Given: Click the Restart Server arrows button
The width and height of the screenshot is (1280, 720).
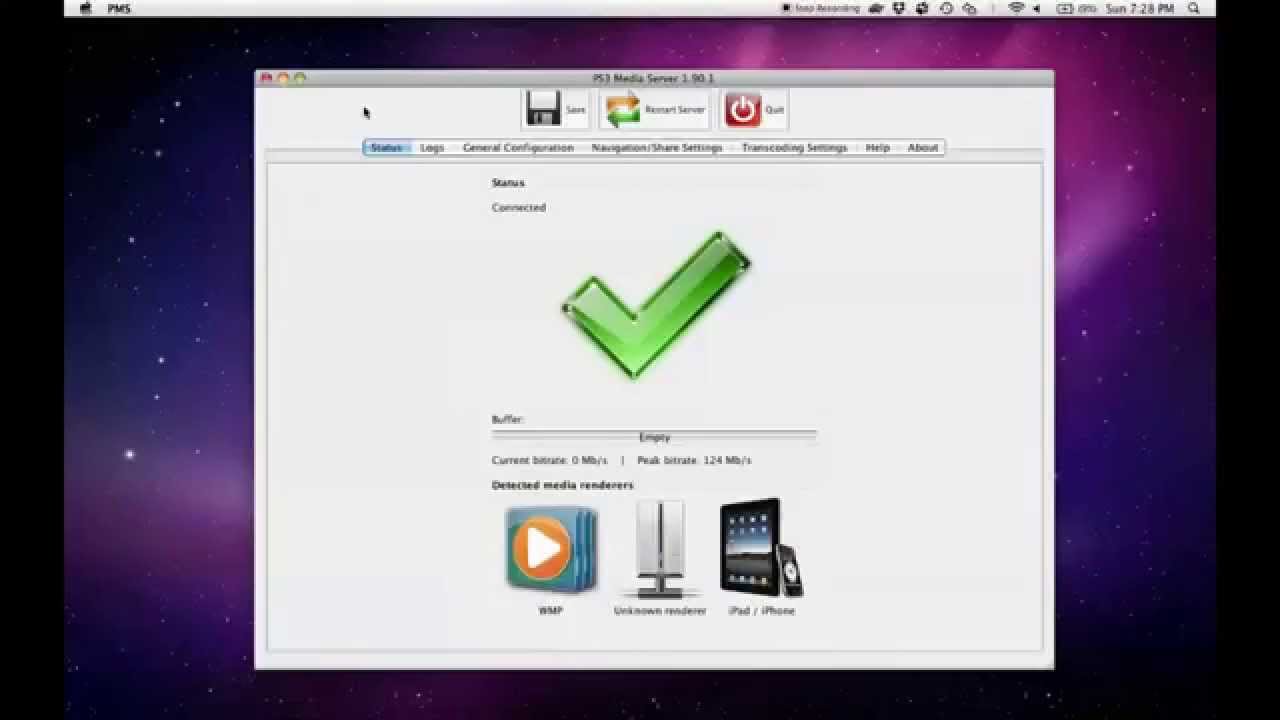Looking at the screenshot, I should coord(654,109).
